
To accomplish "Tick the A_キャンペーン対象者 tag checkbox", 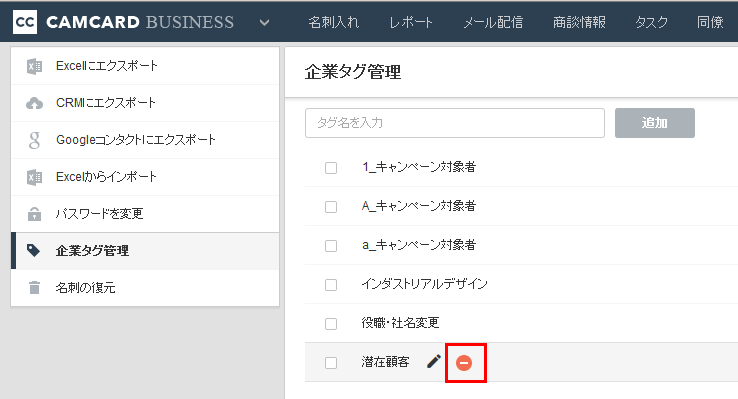I will pos(331,207).
